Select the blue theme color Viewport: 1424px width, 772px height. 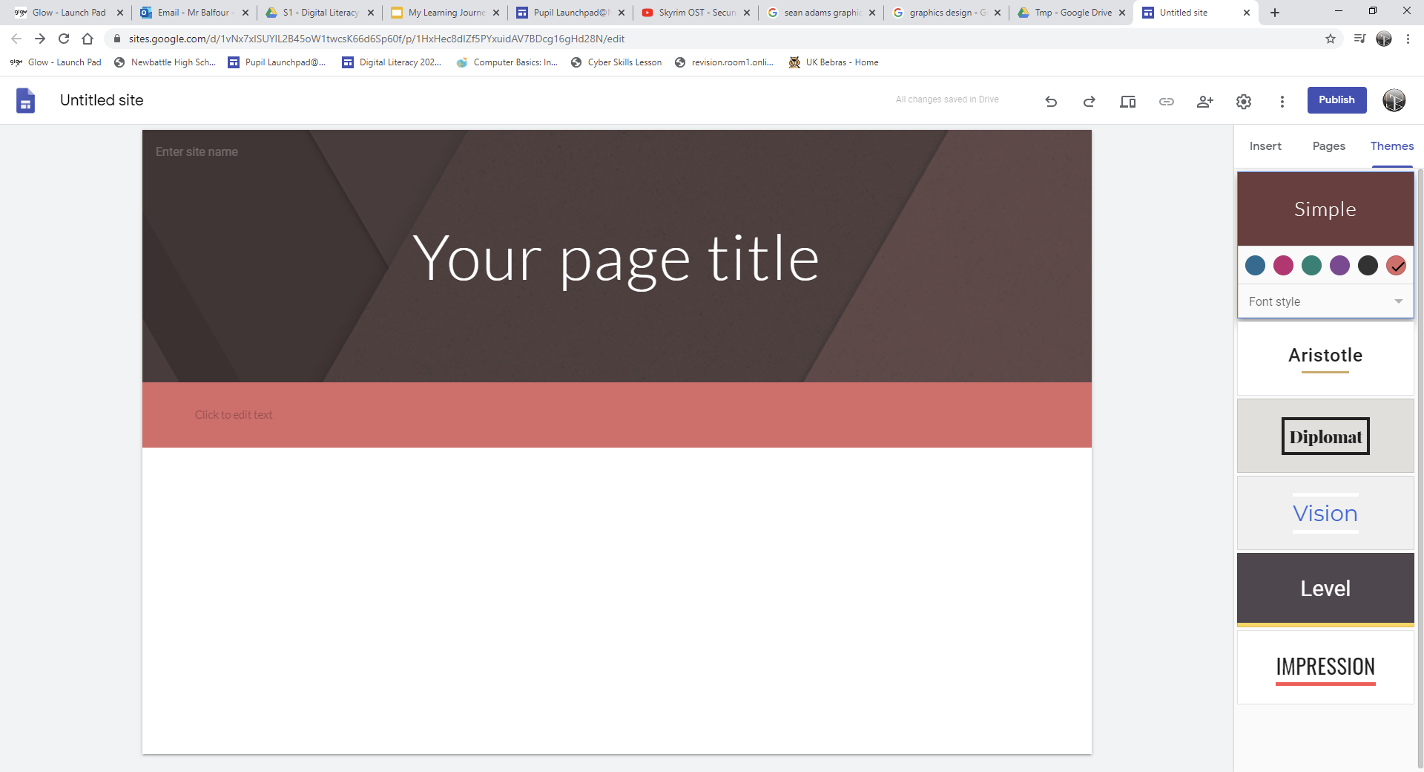click(x=1255, y=265)
